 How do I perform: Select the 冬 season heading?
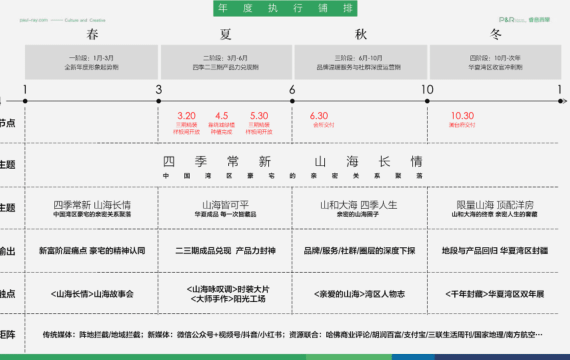[495, 34]
